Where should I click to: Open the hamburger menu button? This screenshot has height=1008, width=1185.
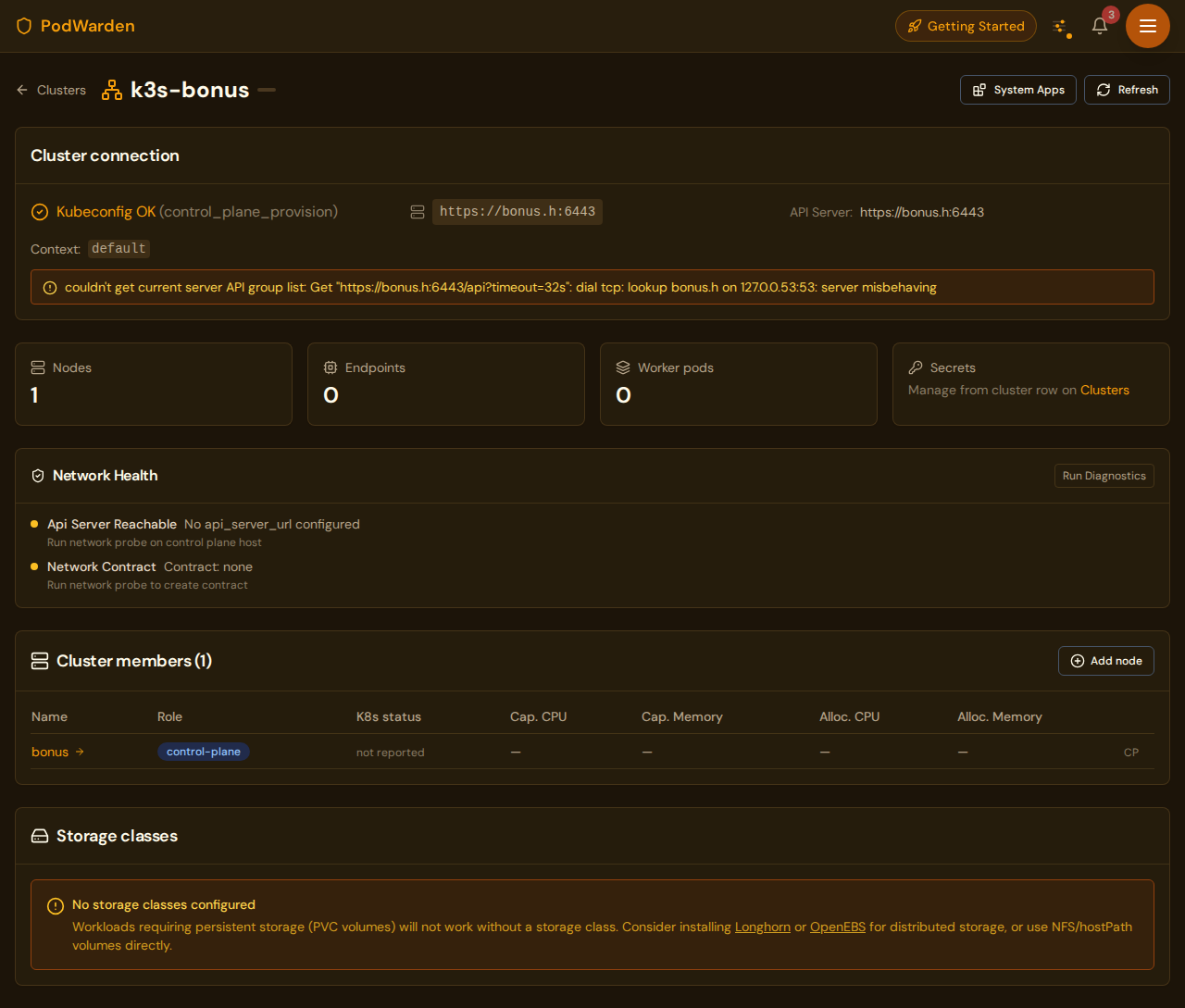[1148, 26]
